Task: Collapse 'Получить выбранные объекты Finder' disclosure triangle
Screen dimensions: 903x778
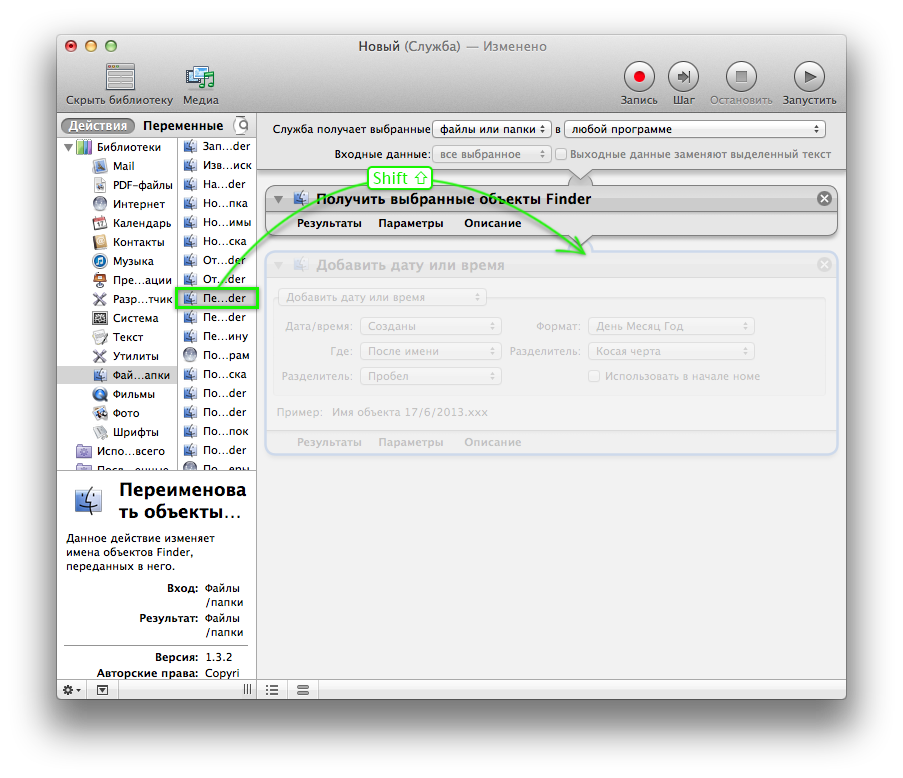Action: click(278, 198)
